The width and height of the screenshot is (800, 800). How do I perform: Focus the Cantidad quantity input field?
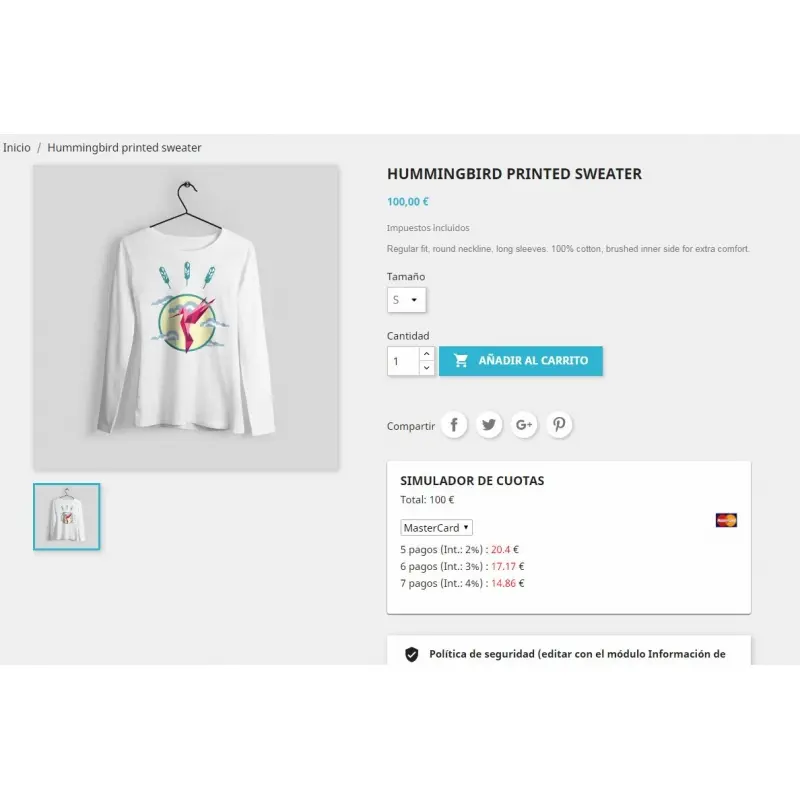404,361
